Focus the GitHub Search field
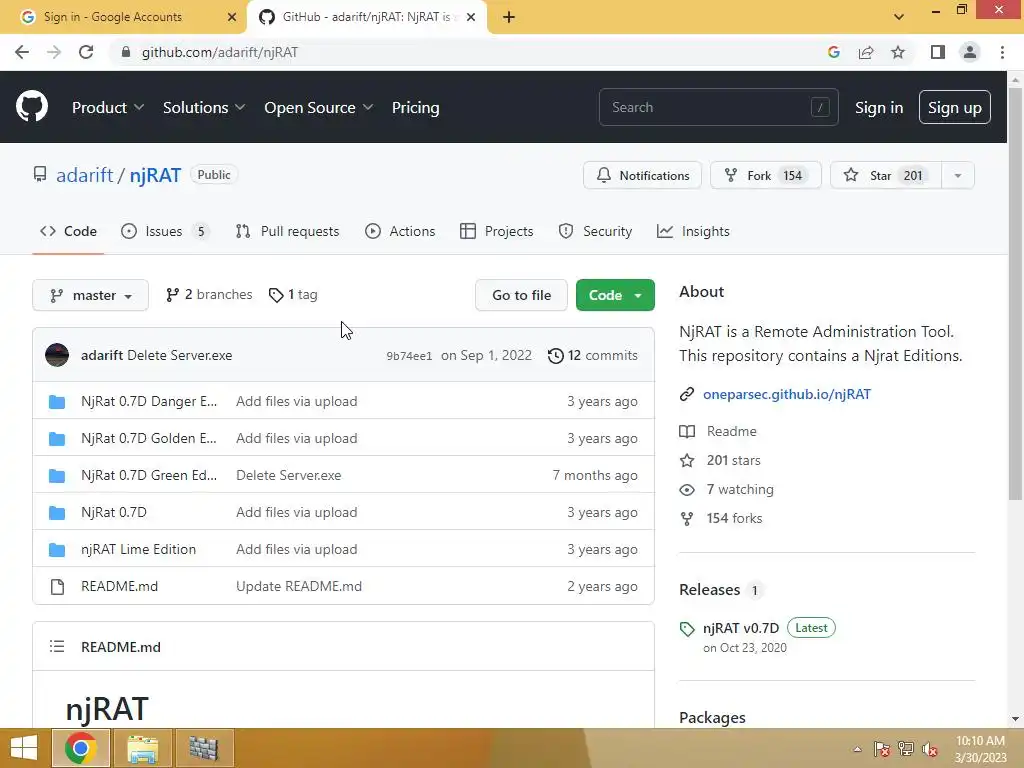 (x=718, y=107)
